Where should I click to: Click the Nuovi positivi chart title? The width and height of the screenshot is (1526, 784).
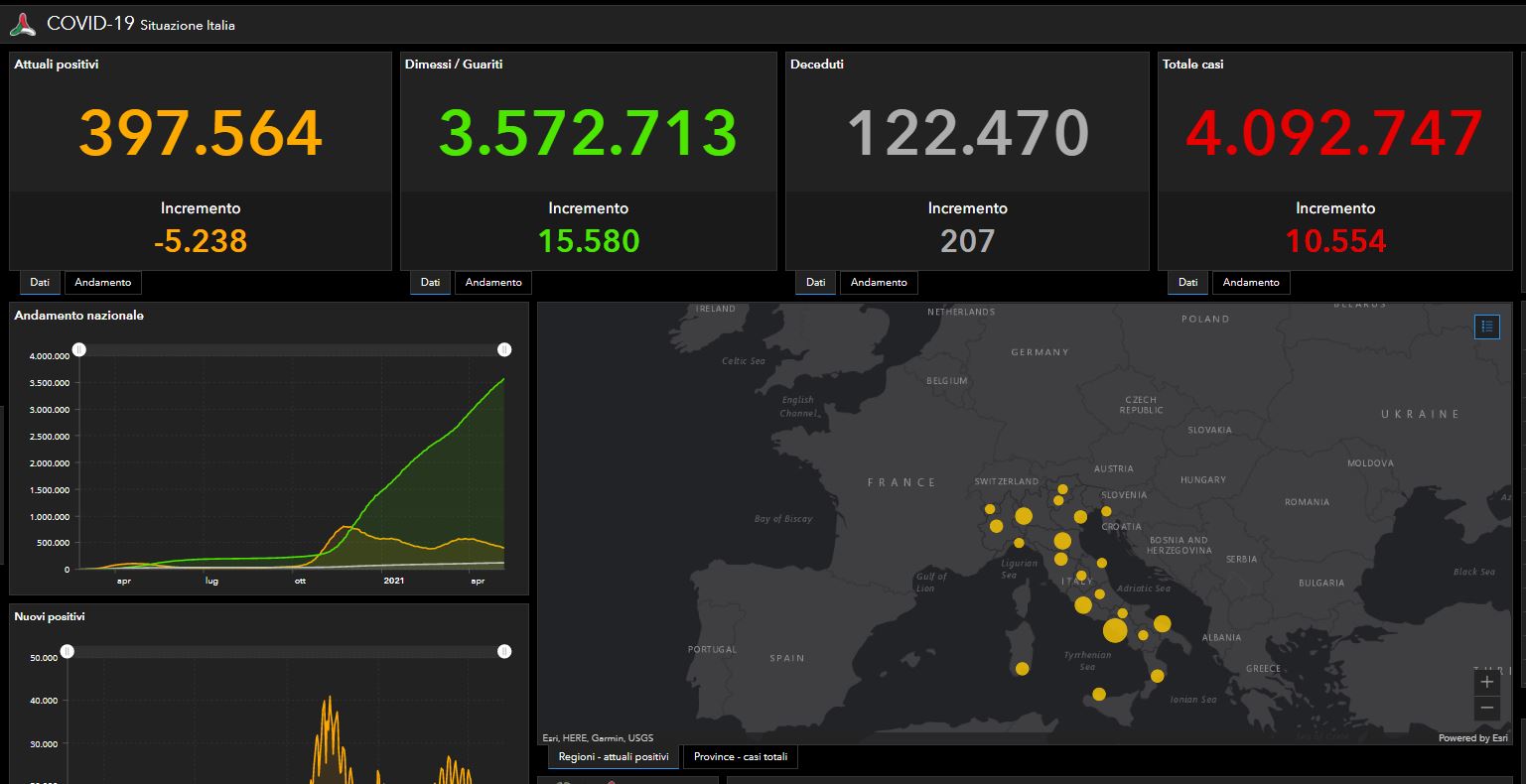point(50,617)
